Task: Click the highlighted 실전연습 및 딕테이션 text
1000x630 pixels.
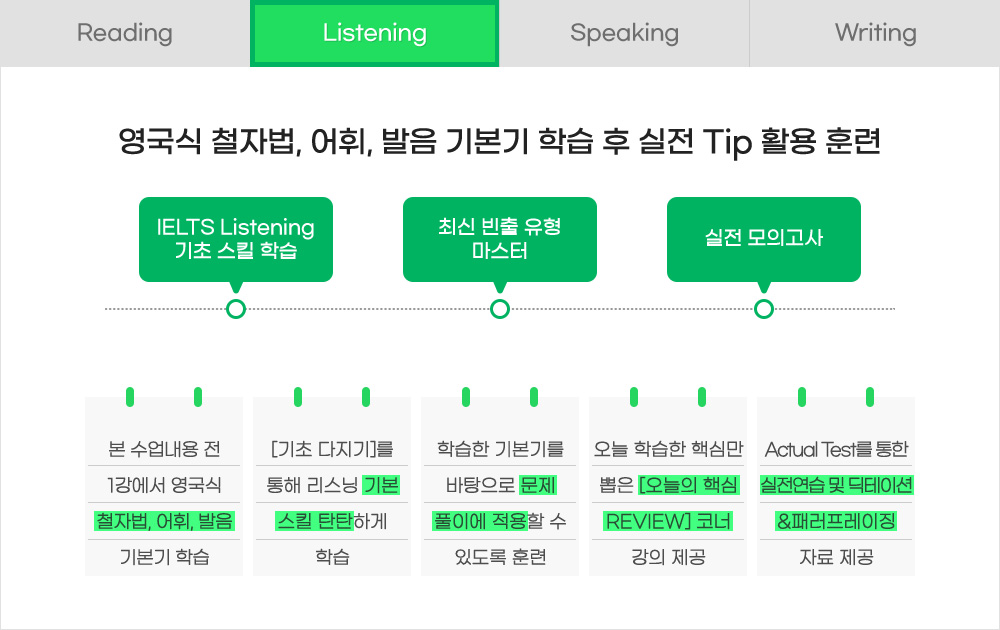Action: pyautogui.click(x=836, y=485)
